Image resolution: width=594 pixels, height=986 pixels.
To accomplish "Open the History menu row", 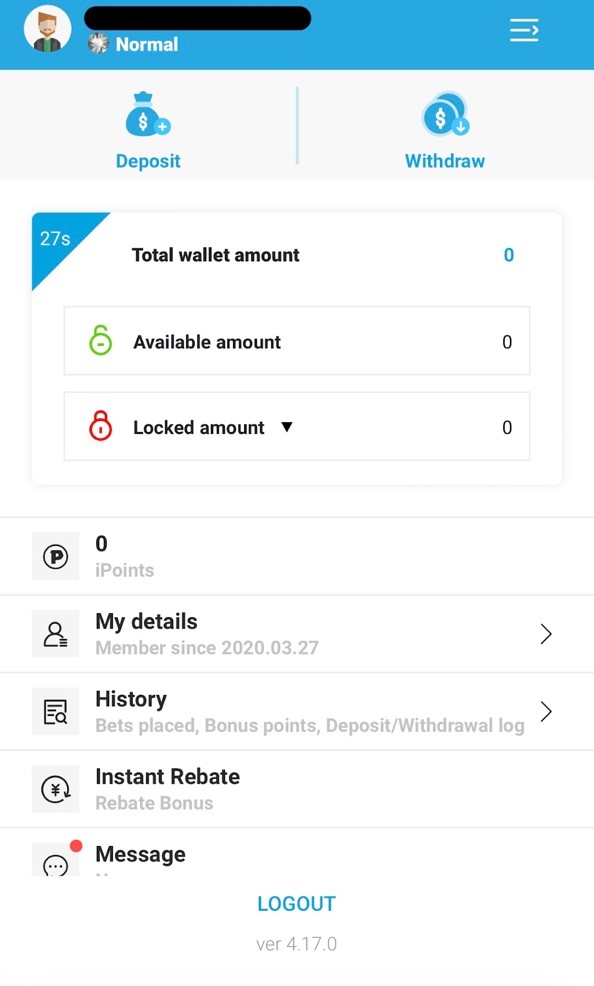I will [x=297, y=711].
